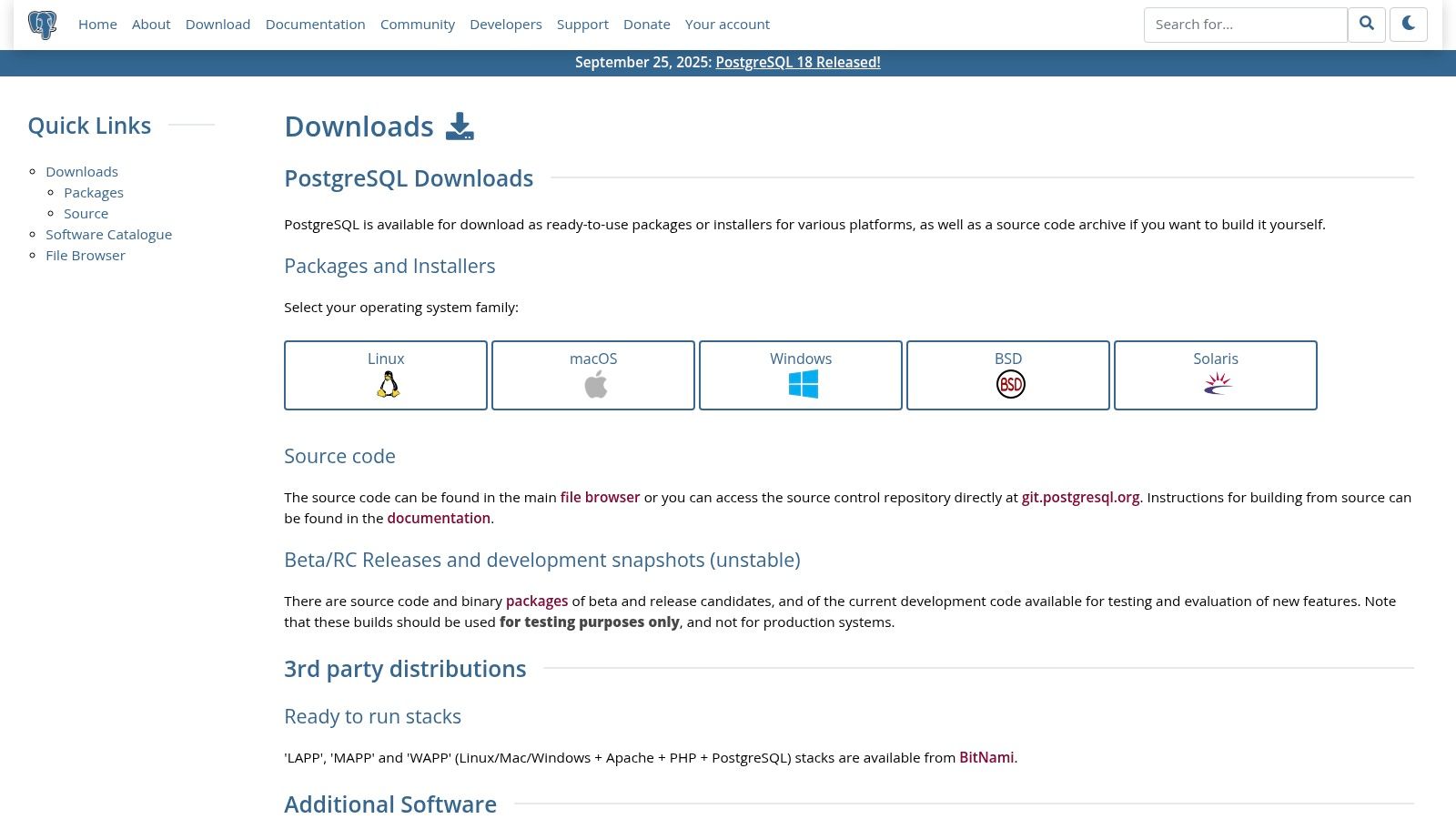Viewport: 1456px width, 819px height.
Task: Open the Donate page in the navbar
Action: [646, 25]
